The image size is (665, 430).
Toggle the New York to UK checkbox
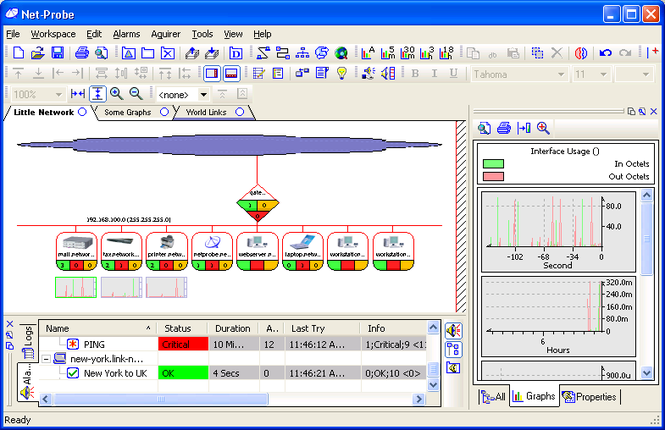point(72,373)
